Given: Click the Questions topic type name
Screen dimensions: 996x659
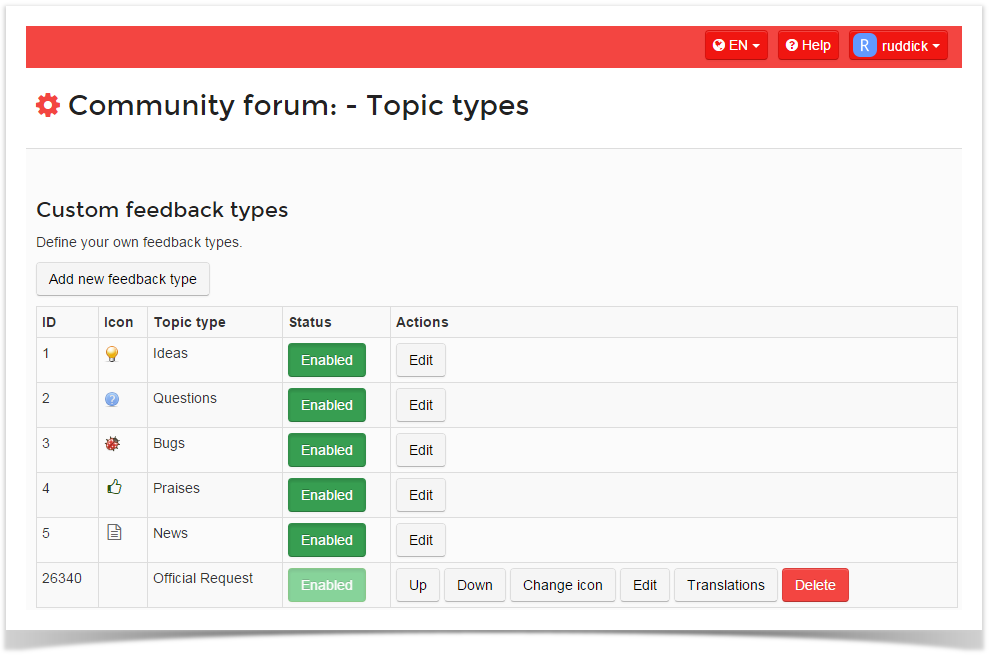Looking at the screenshot, I should click(x=185, y=398).
